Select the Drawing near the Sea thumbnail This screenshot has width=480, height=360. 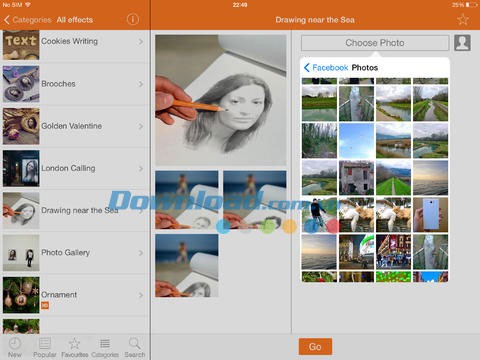coord(21,211)
